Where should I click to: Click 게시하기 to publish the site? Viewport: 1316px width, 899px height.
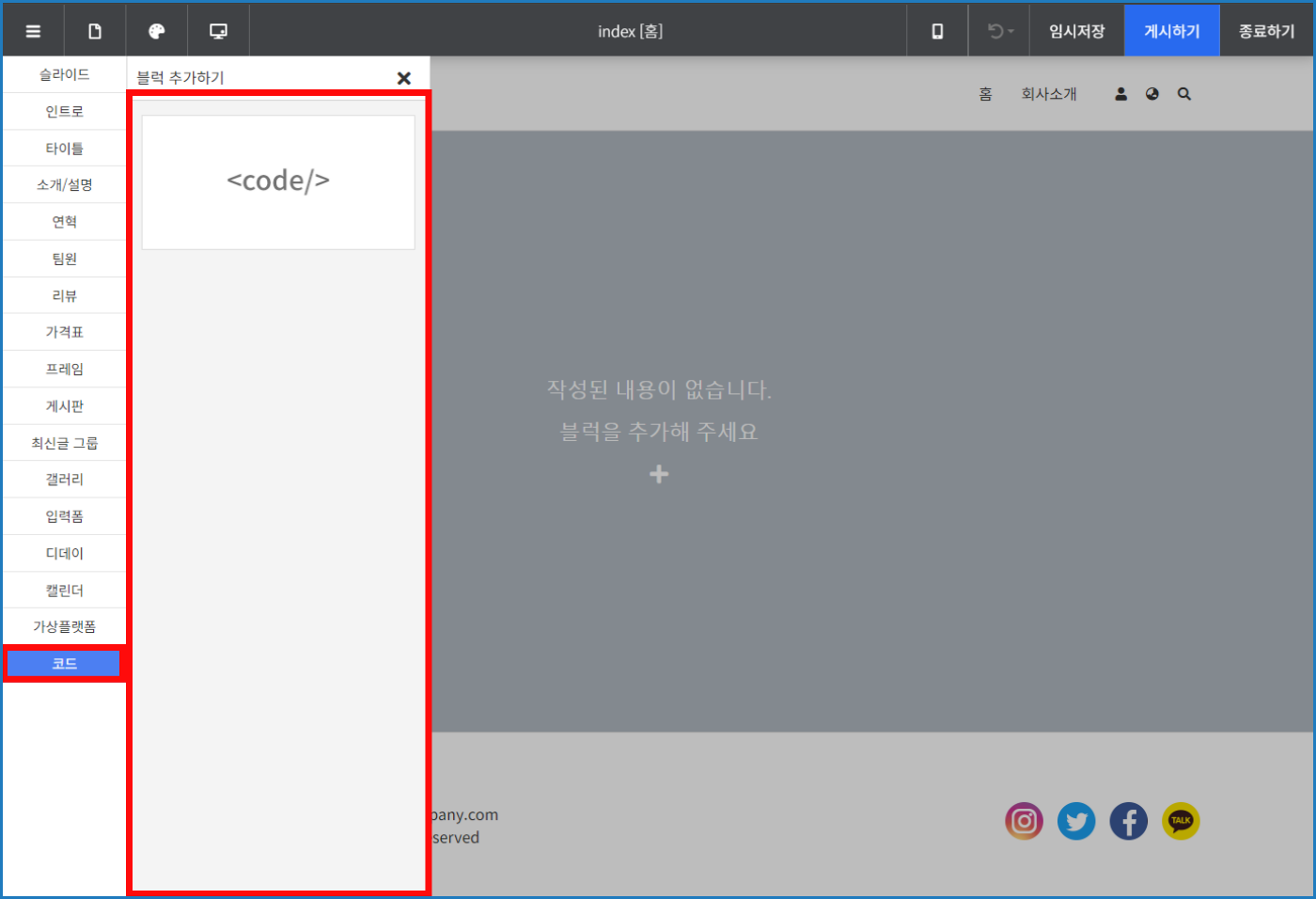(x=1171, y=30)
